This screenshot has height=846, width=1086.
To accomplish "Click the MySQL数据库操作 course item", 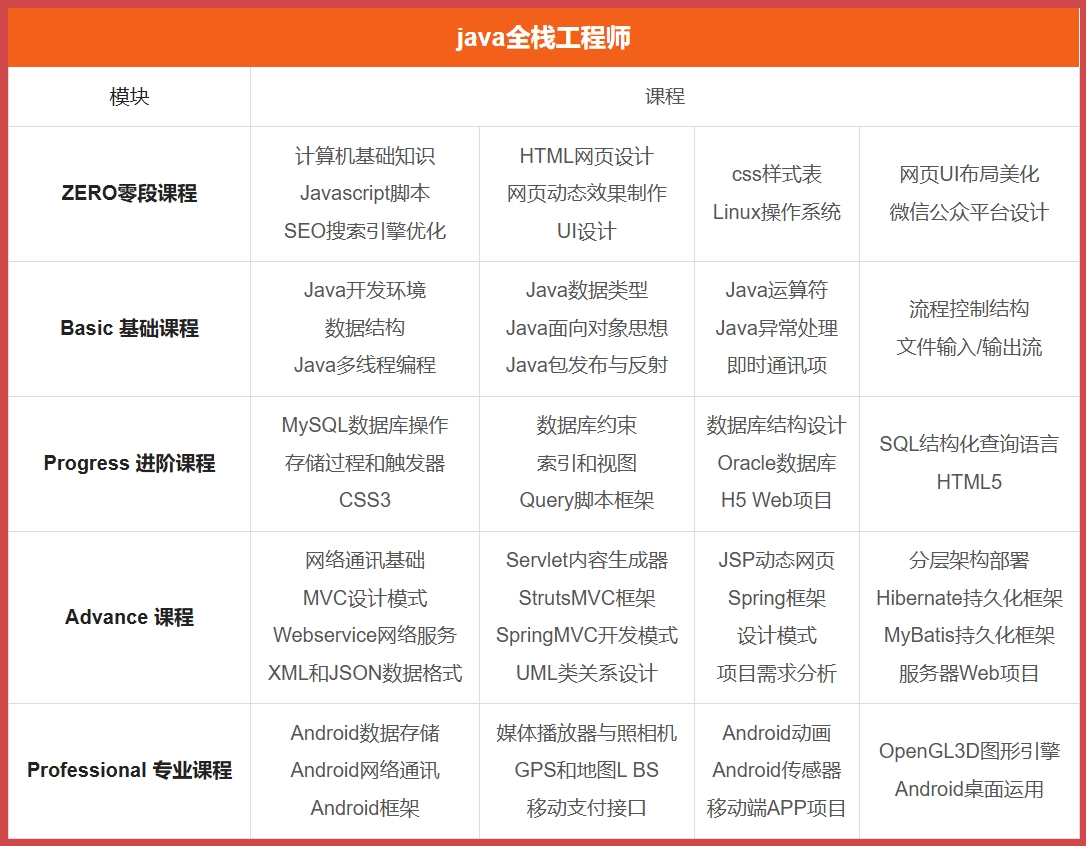I will point(366,425).
